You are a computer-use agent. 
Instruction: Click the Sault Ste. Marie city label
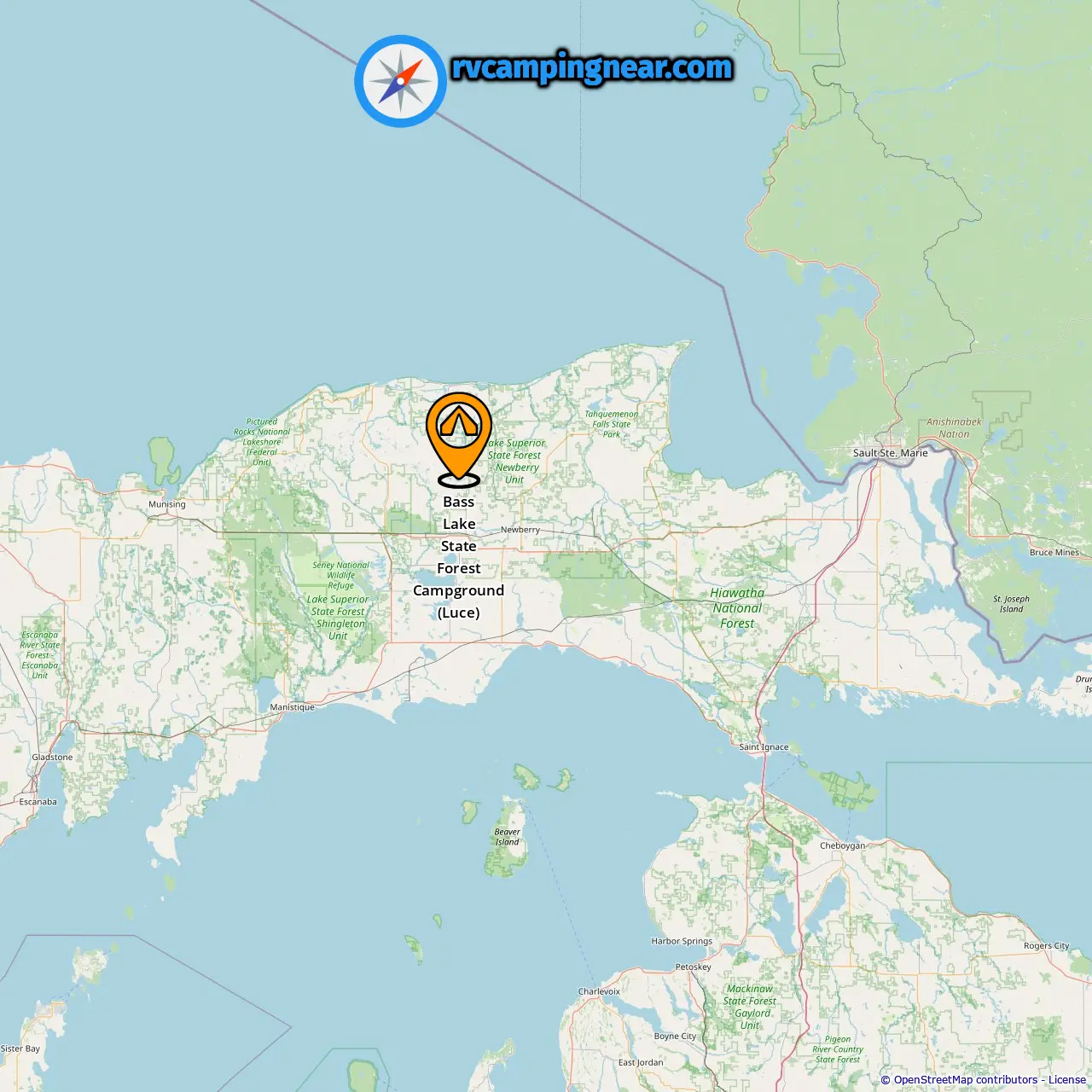(890, 453)
